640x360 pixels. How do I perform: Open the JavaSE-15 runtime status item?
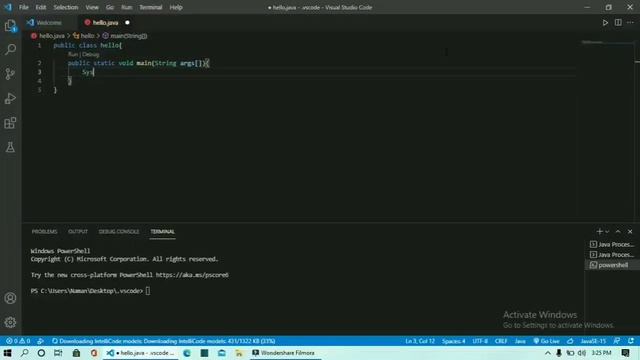593,341
